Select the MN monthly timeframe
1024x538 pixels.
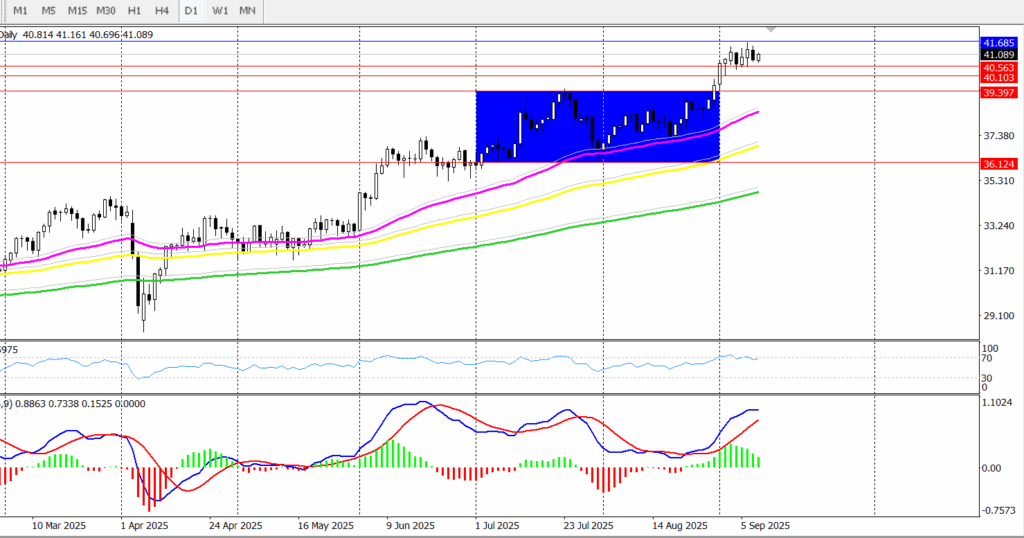coord(248,10)
